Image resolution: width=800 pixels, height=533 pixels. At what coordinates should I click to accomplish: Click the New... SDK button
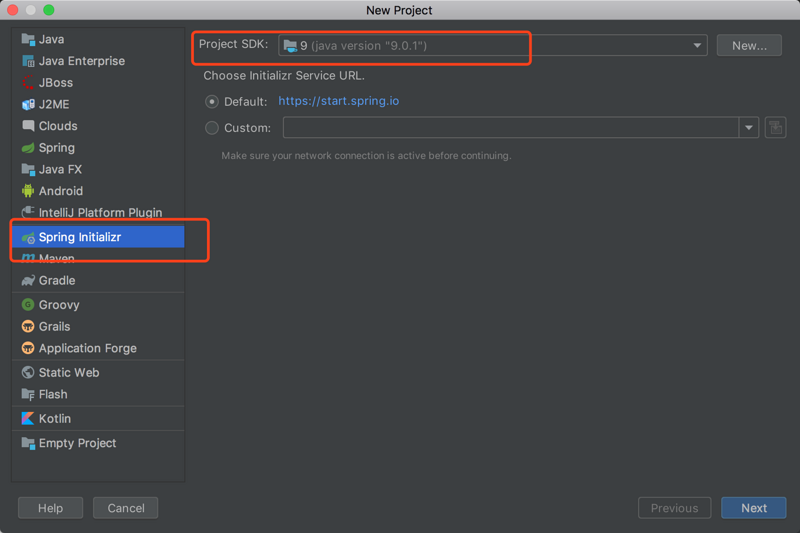749,45
